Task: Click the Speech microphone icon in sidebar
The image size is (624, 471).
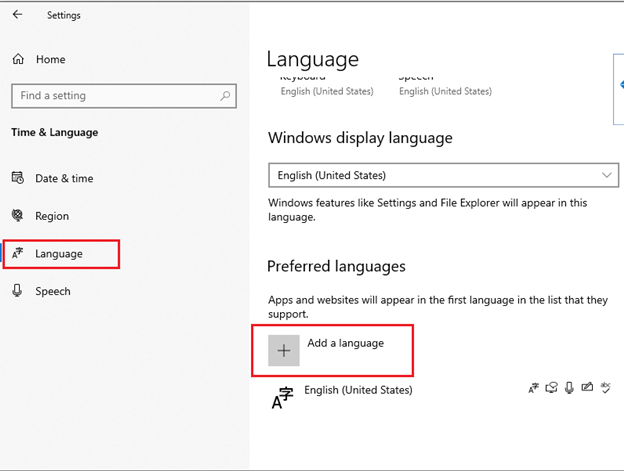Action: 18,291
